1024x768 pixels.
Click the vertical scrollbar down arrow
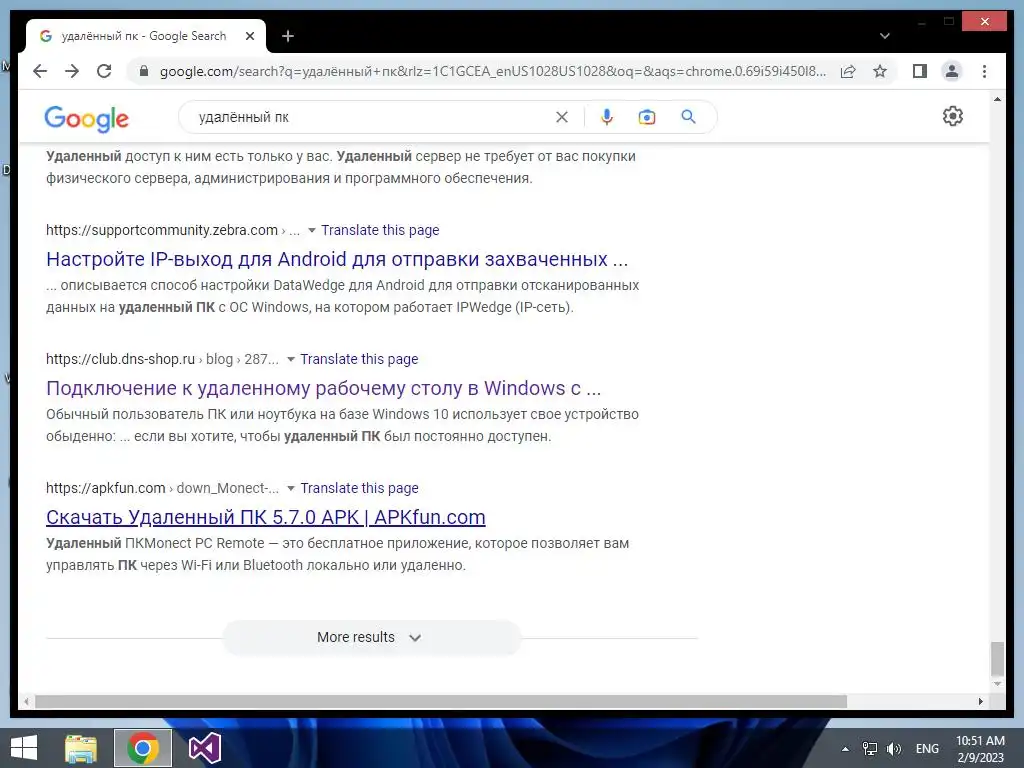(997, 684)
